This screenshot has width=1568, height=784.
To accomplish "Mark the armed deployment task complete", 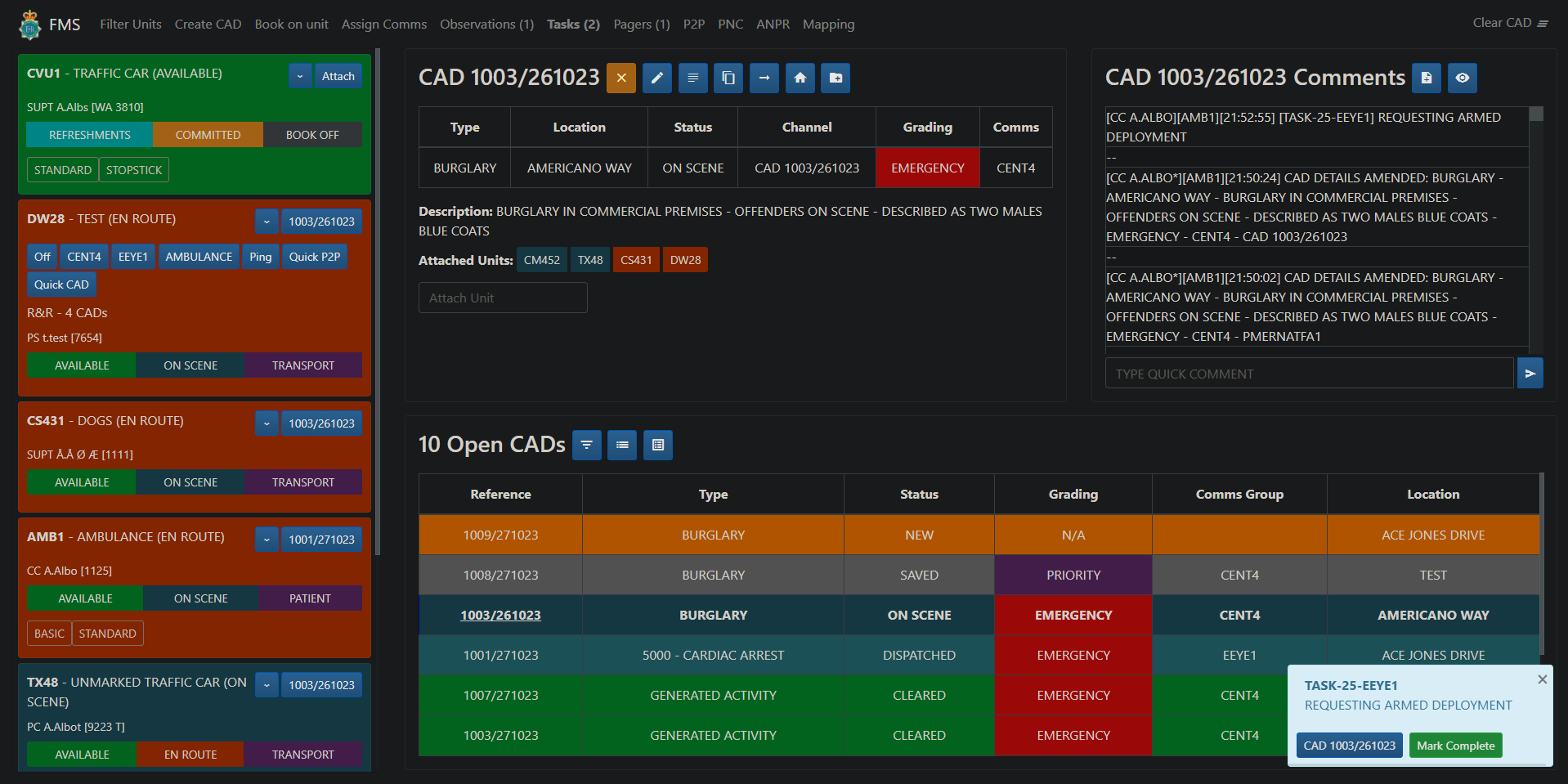I will point(1455,746).
